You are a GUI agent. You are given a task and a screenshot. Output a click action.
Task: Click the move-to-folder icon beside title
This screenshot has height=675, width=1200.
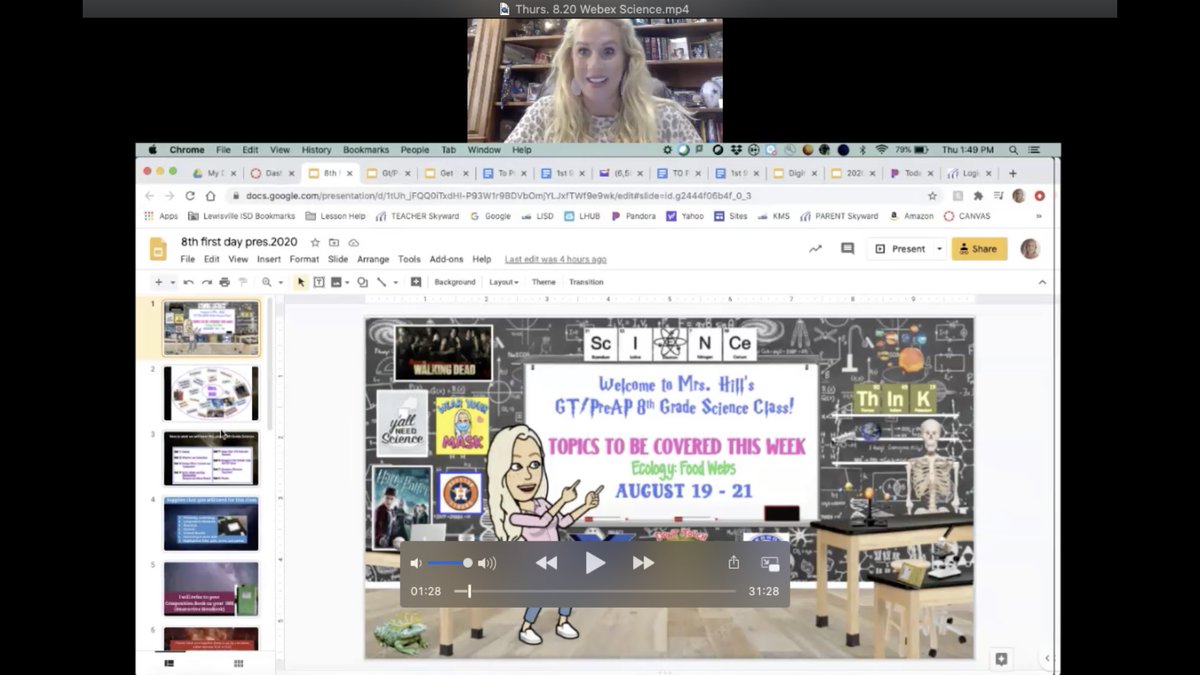334,242
